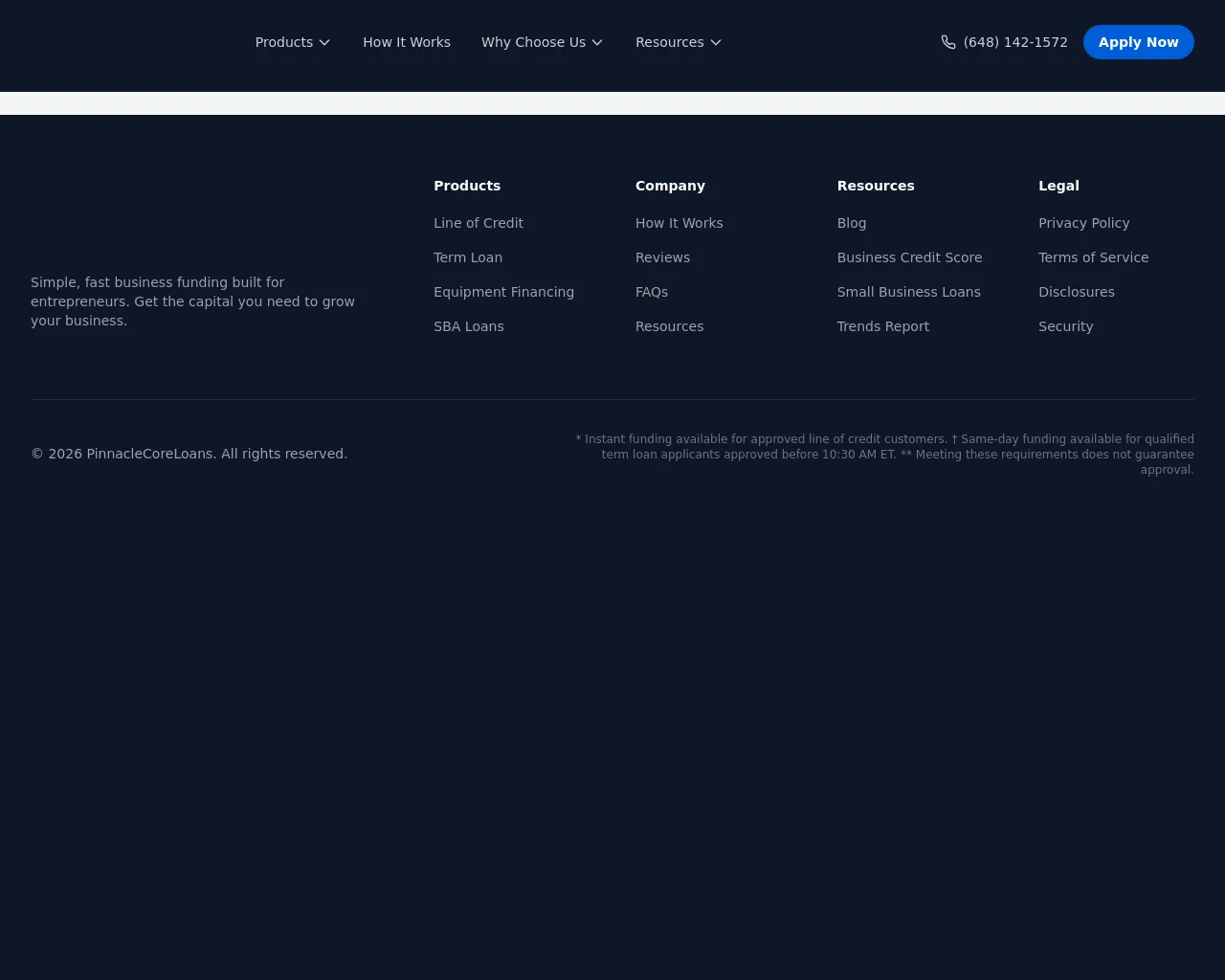Click the Legal footer column heading
This screenshot has height=980, width=1225.
tap(1058, 186)
